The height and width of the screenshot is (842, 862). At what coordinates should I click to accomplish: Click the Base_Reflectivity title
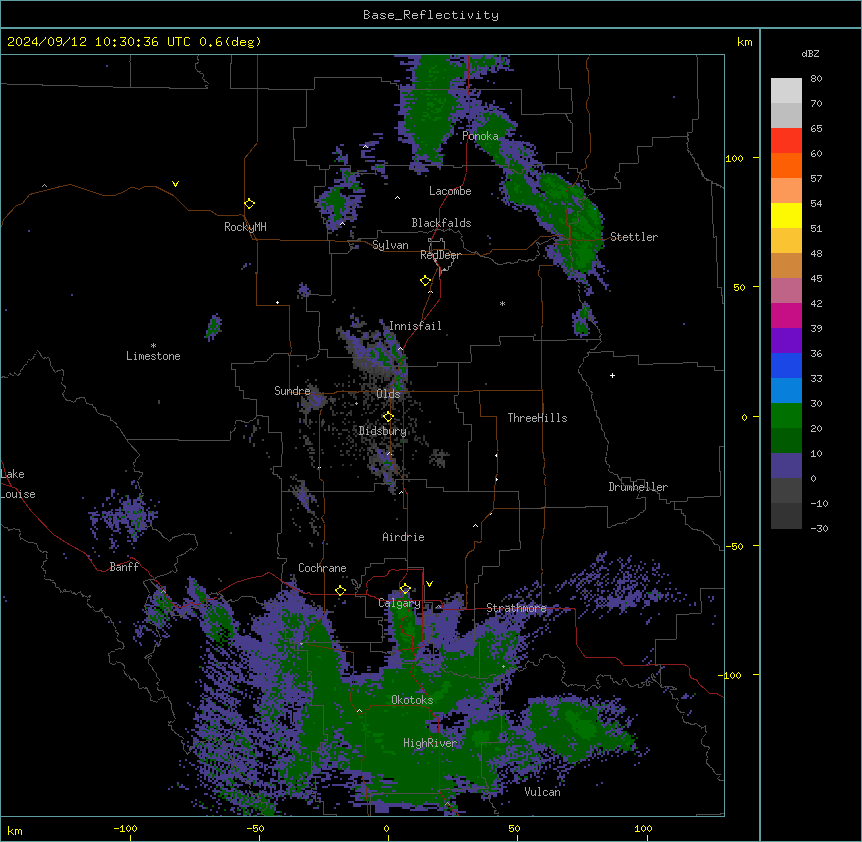point(431,15)
